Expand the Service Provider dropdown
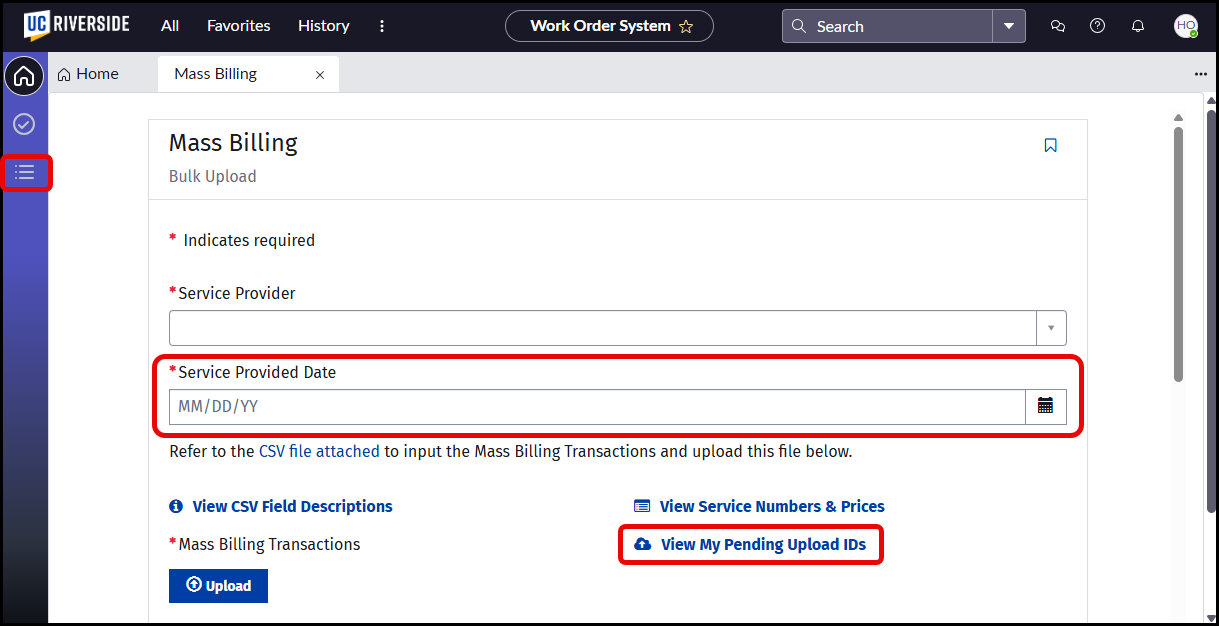 point(1051,327)
